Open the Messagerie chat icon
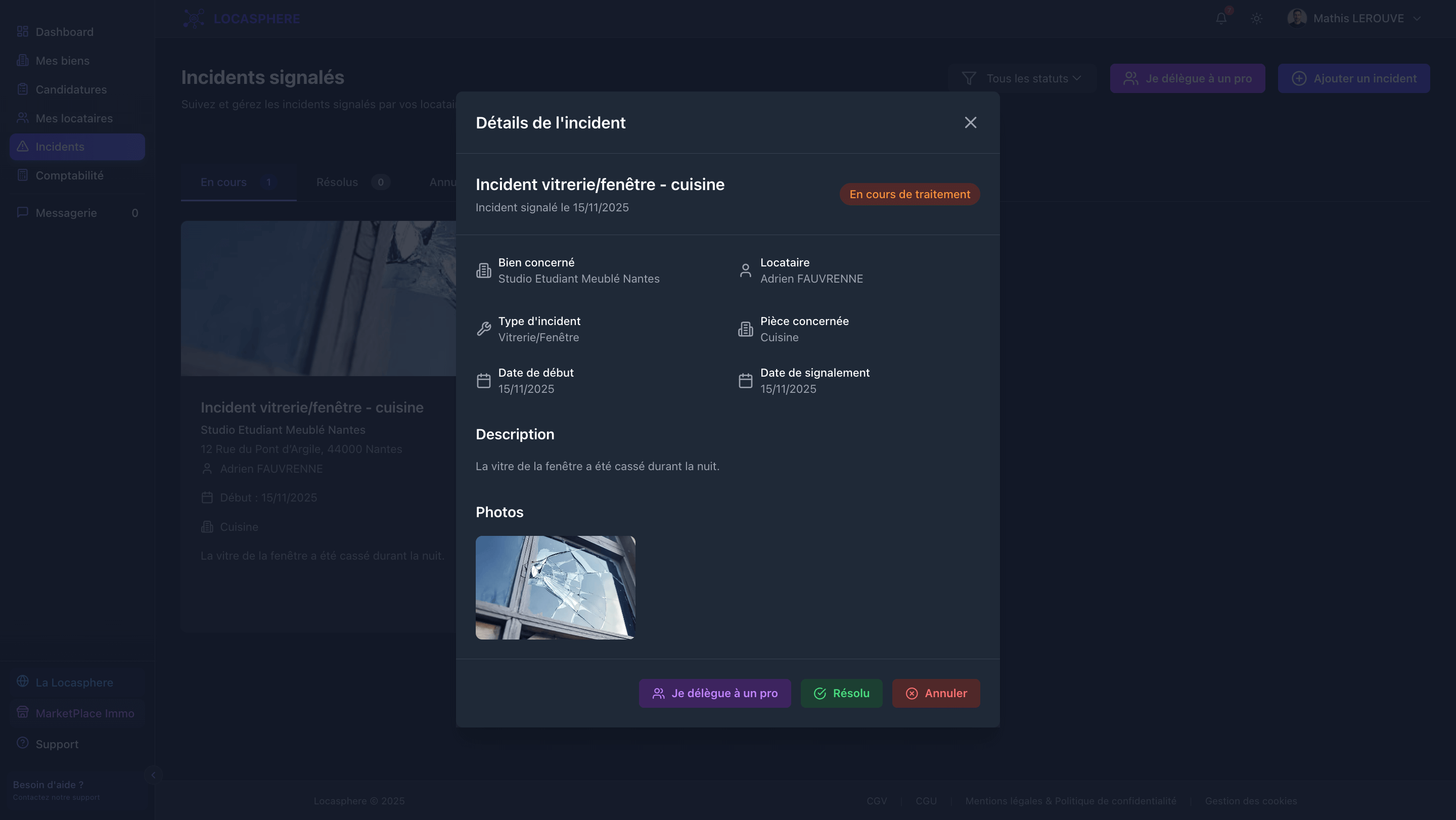Screen dimensions: 1456x820 coord(23,212)
